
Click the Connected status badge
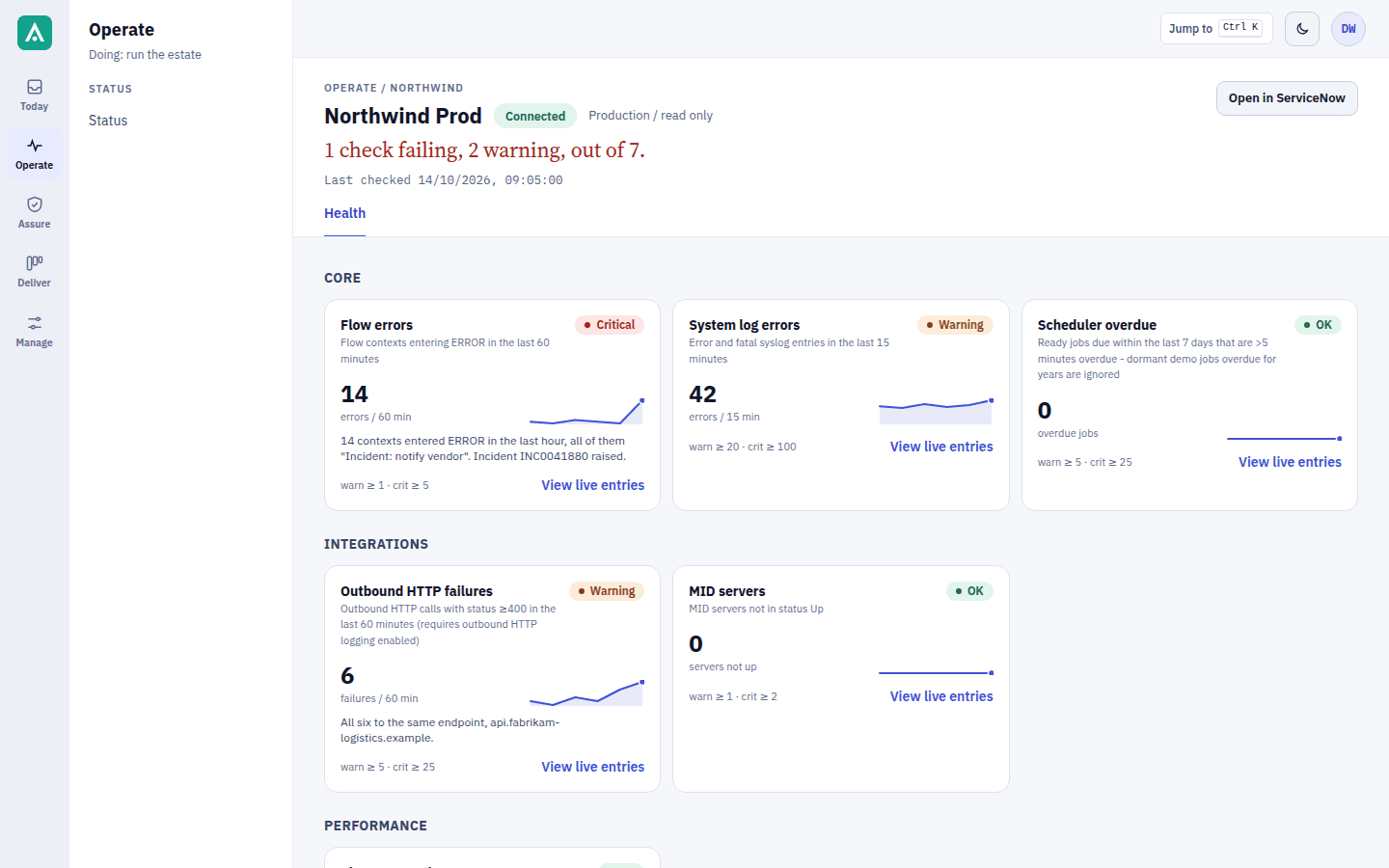(535, 116)
